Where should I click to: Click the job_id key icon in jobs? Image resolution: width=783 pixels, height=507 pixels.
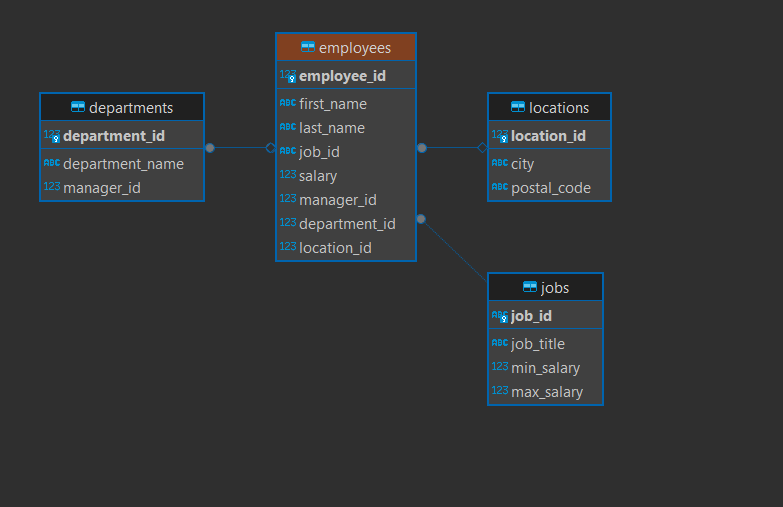pos(500,316)
